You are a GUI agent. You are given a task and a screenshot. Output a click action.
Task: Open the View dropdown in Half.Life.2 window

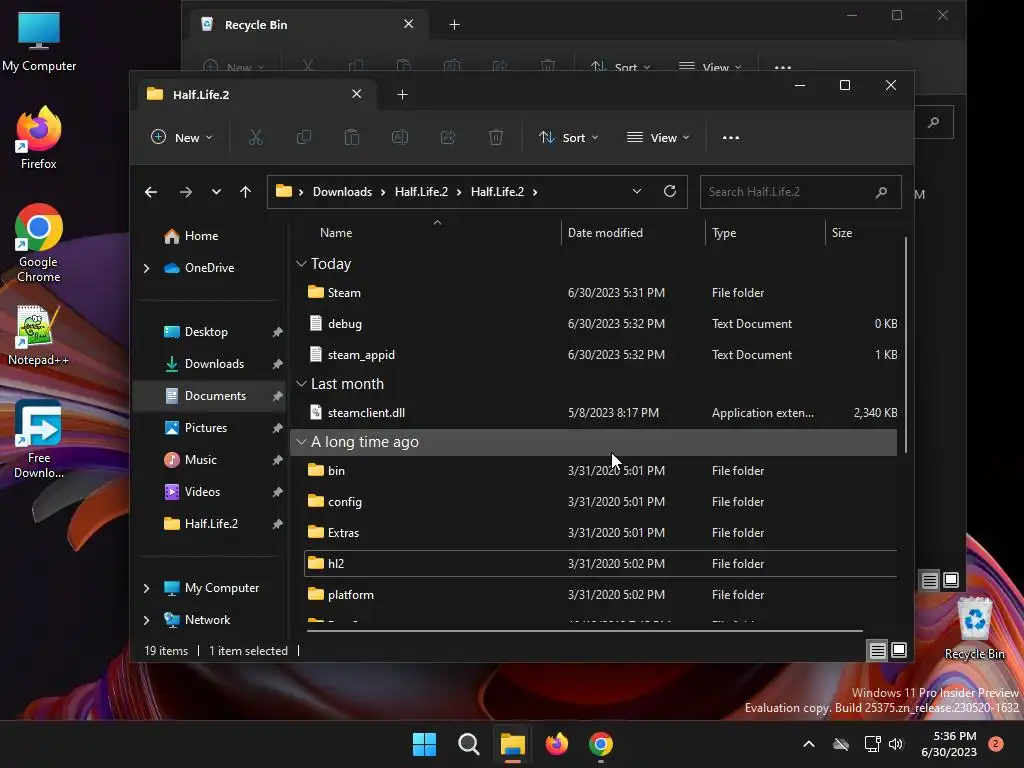(658, 138)
